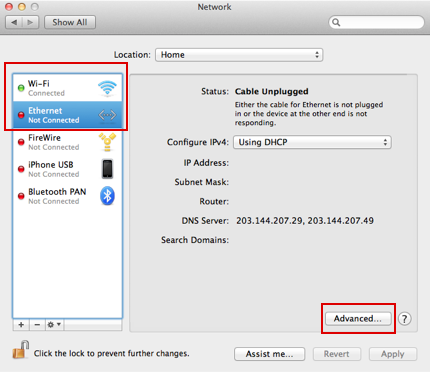Screen dimensions: 430x372
Task: Click the 'Not Connected' text under FireWire
Action: pyautogui.click(x=54, y=147)
